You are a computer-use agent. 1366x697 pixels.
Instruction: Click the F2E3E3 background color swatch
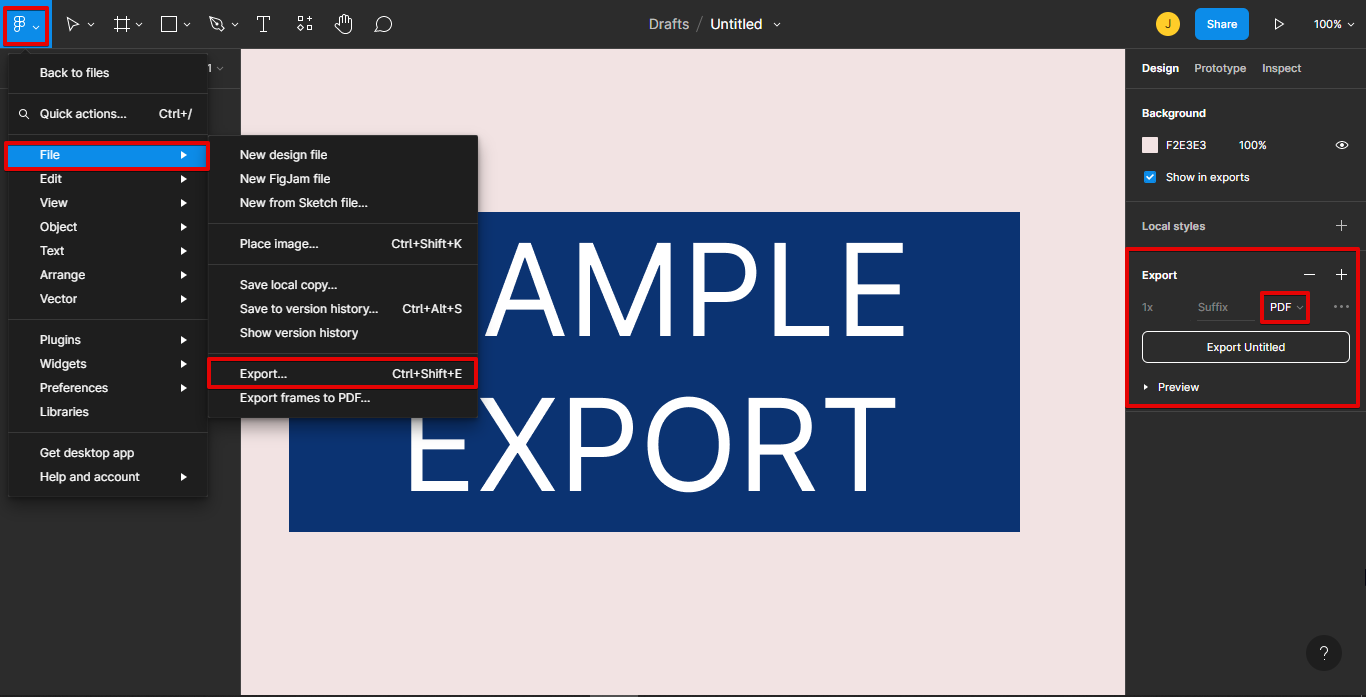1150,145
